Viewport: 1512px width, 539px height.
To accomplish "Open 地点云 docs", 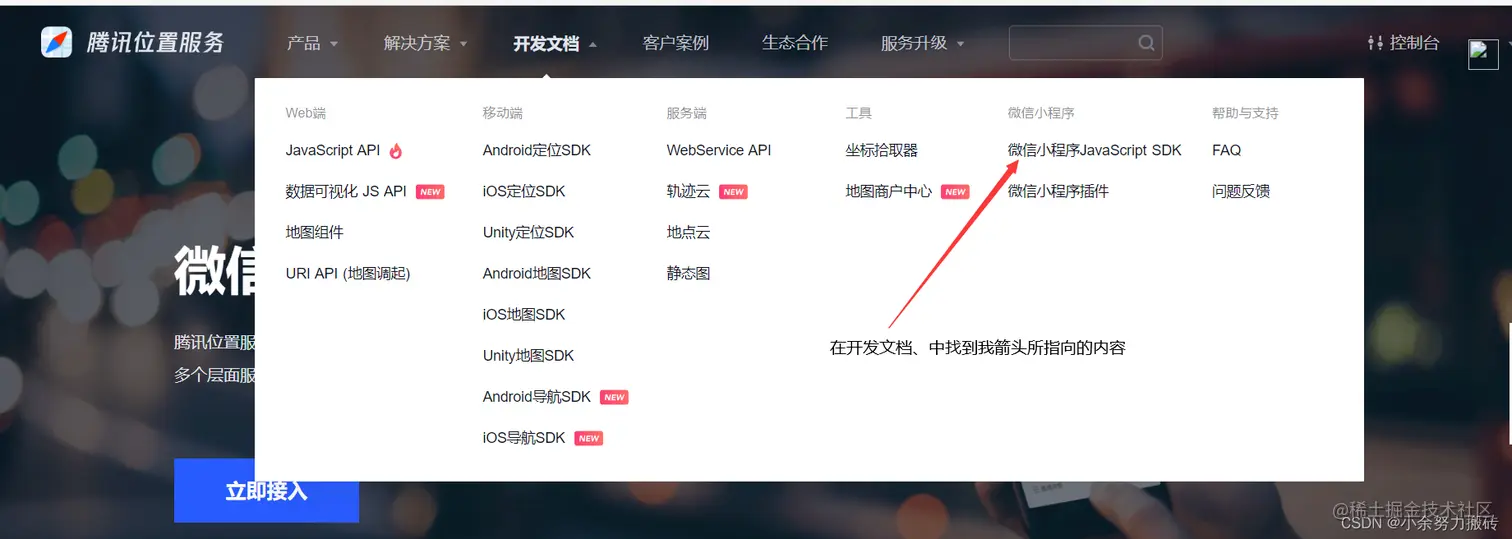I will click(688, 233).
